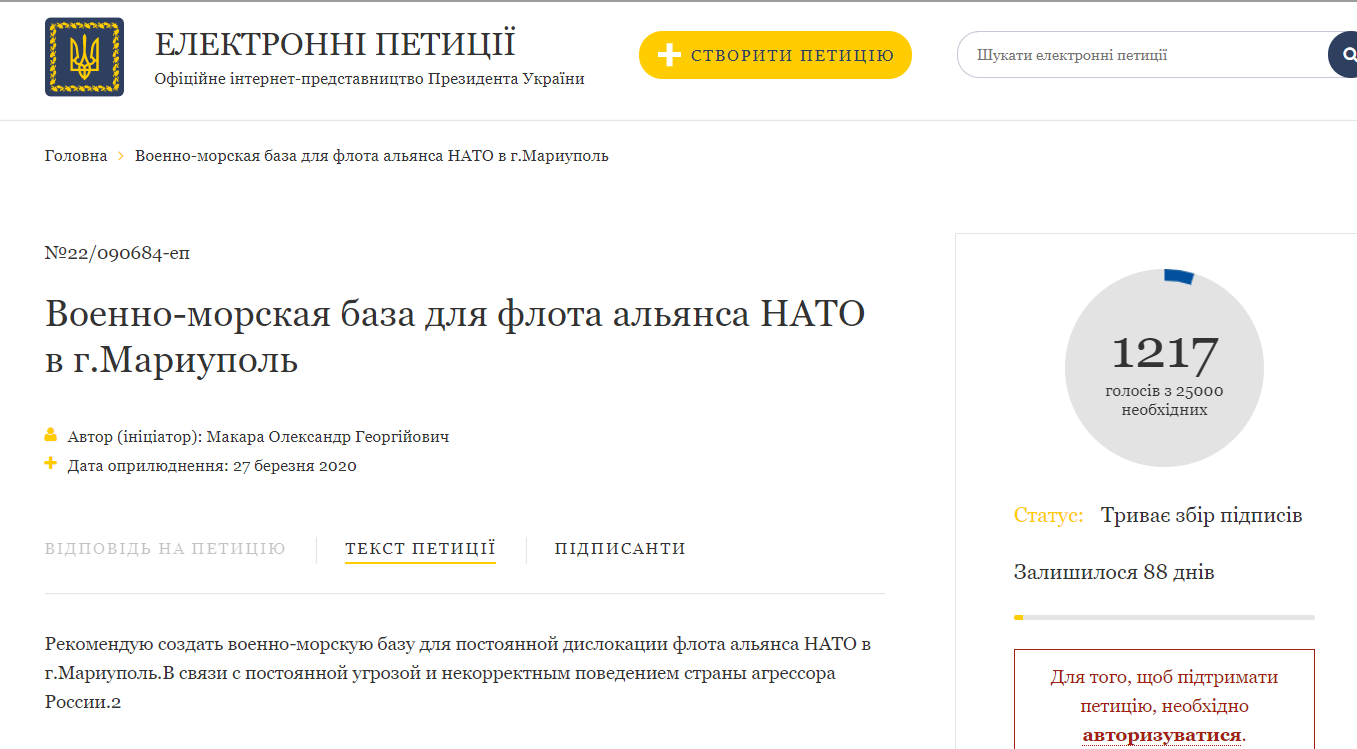The image size is (1357, 749).
Task: Click the circular 1217 votes counter
Action: point(1164,367)
